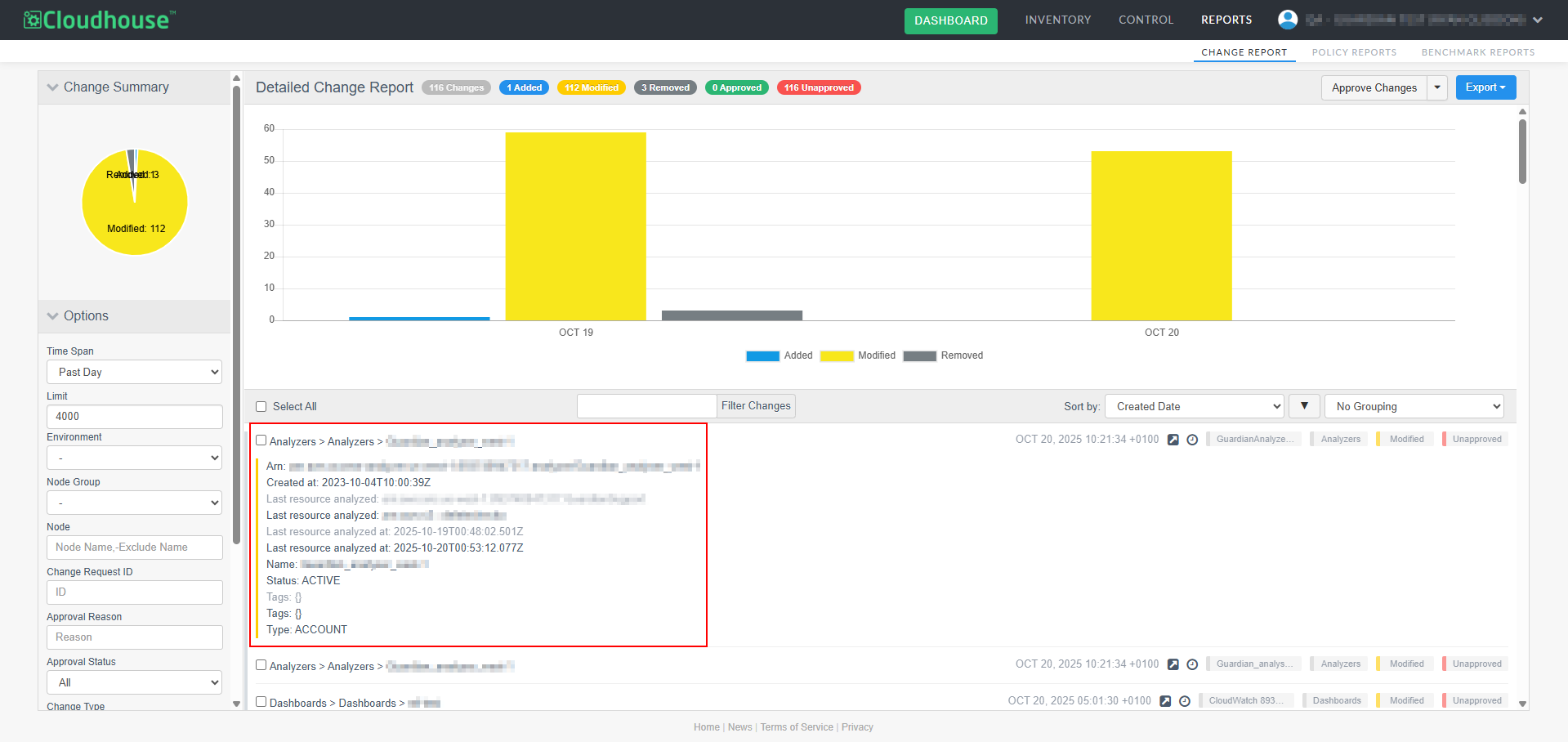Image resolution: width=1568 pixels, height=742 pixels.
Task: Open the user profile avatar icon
Action: click(1288, 20)
